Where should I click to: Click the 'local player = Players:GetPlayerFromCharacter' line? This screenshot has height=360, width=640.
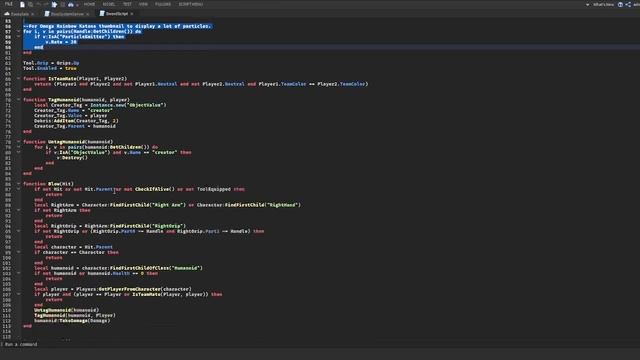tap(113, 289)
